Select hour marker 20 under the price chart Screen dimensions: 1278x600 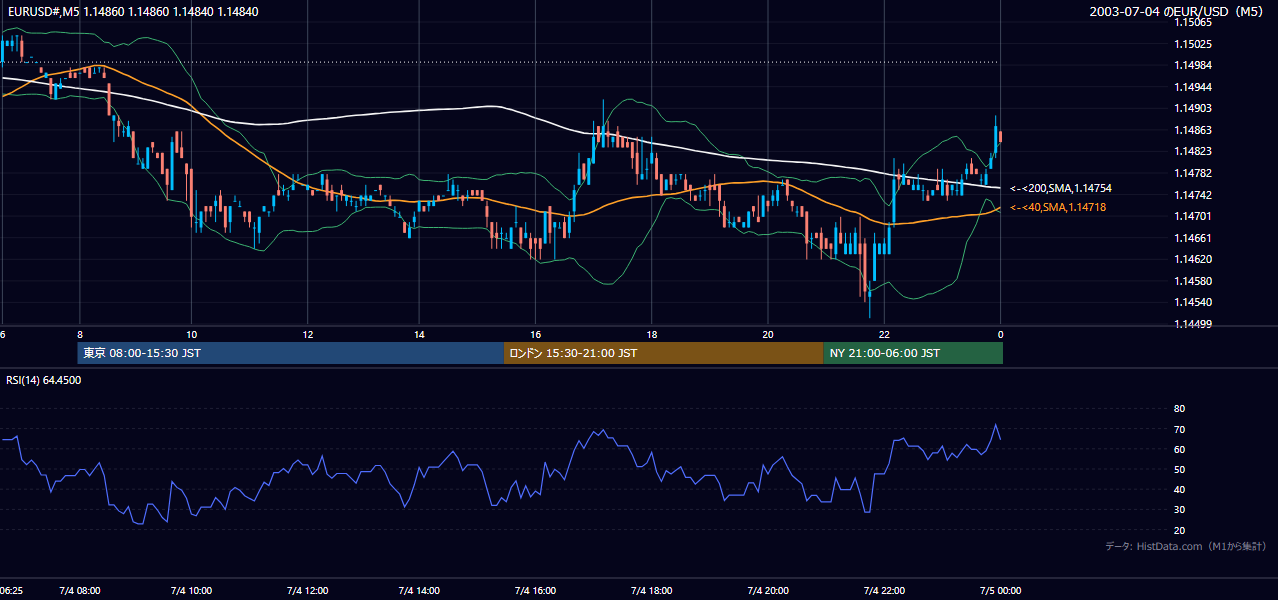[x=768, y=335]
